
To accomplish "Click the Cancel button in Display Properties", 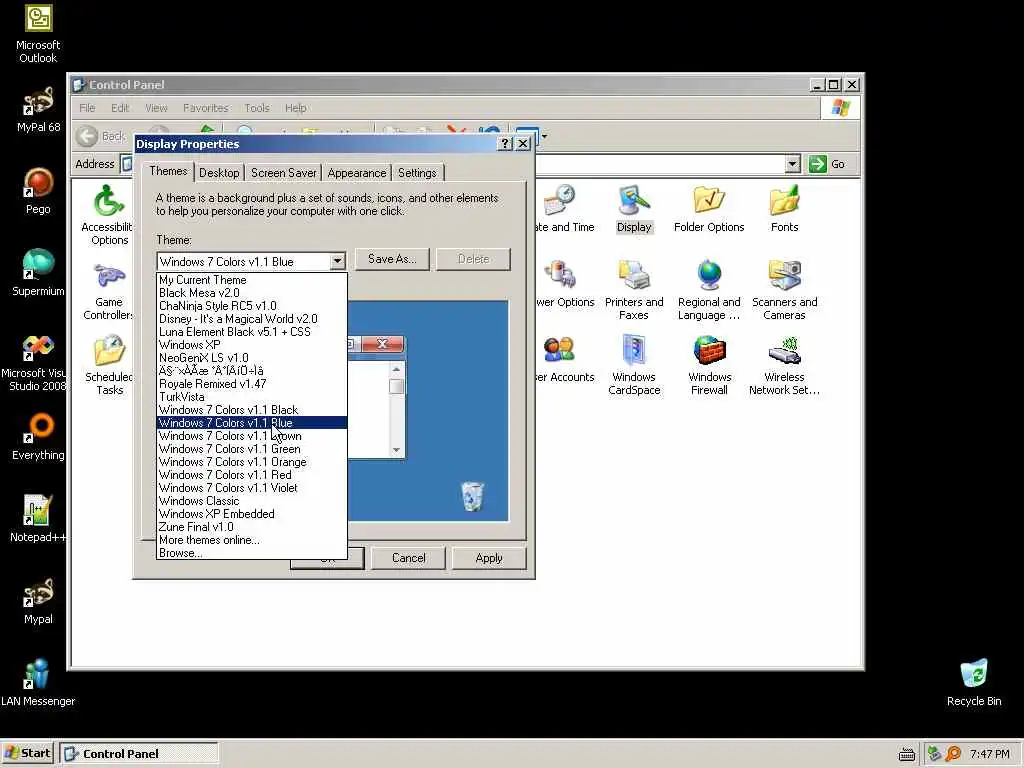I will 408,558.
